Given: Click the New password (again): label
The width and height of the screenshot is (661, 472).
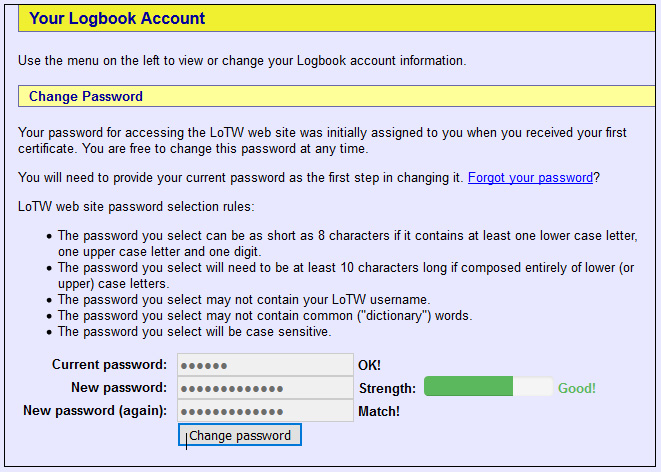Looking at the screenshot, I should pyautogui.click(x=94, y=411).
